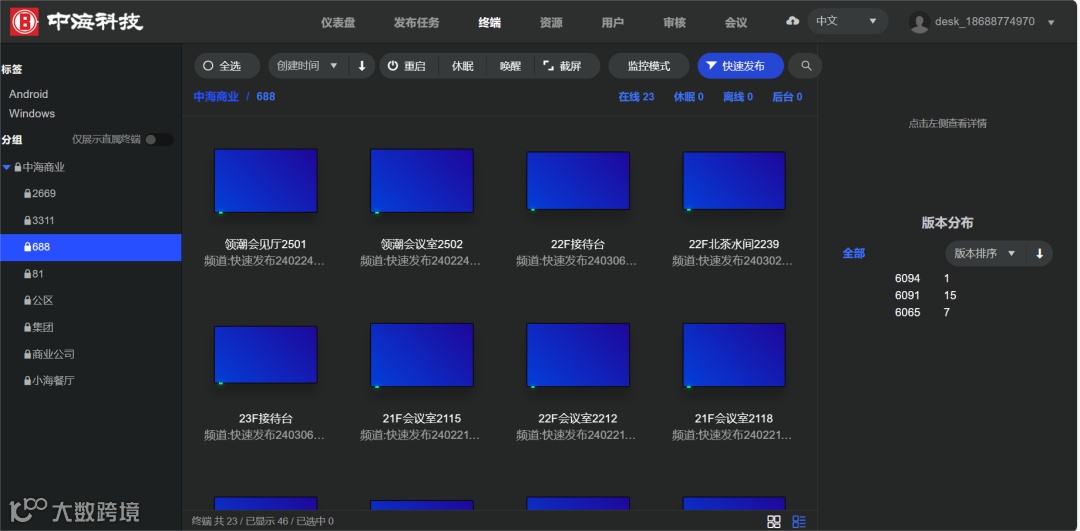Toggle 仅展示直属终端 switch
The image size is (1080, 531).
click(159, 140)
